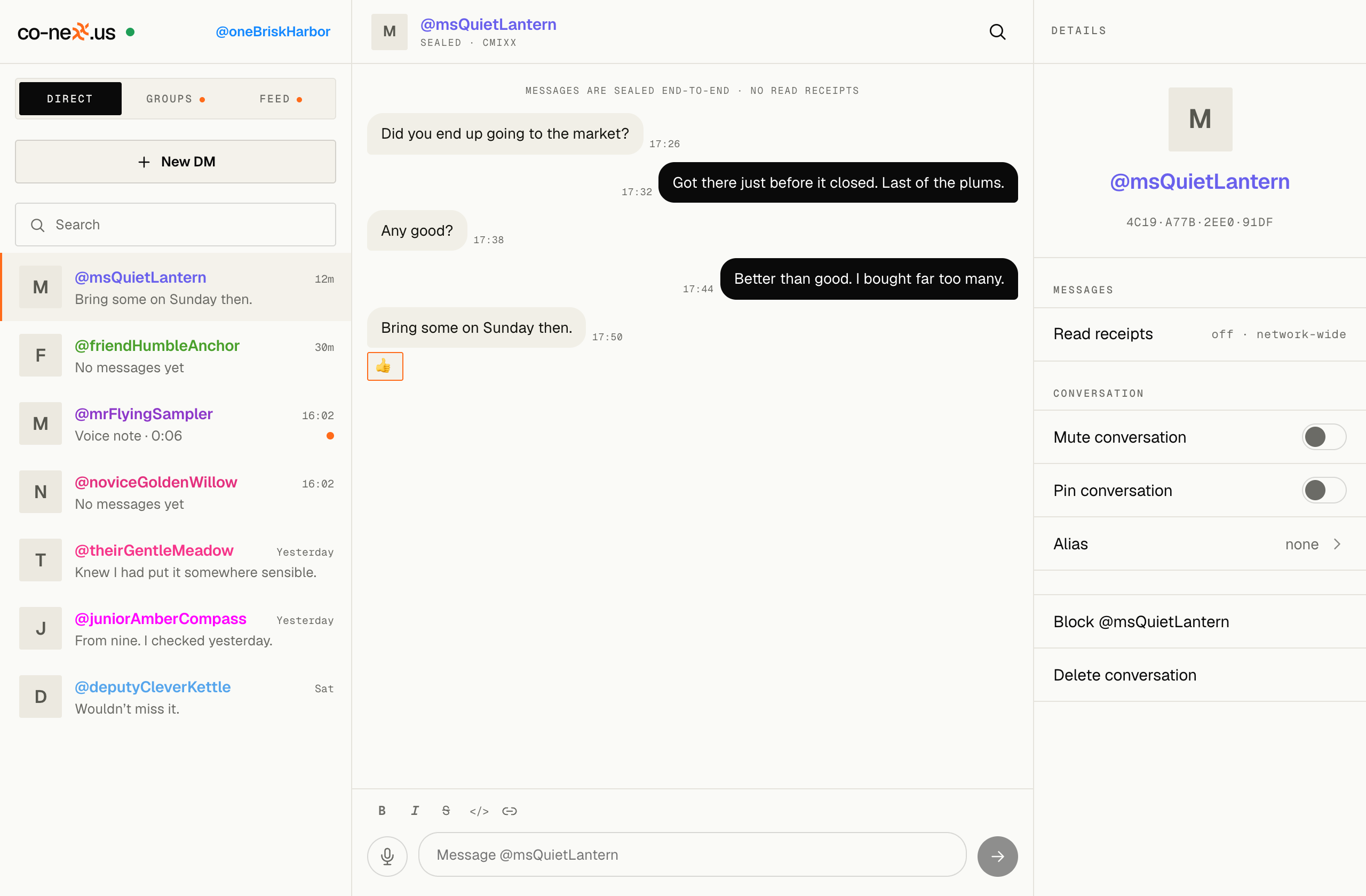Open the @noviceGoldenWillow conversation
This screenshot has width=1366, height=896.
(x=176, y=492)
